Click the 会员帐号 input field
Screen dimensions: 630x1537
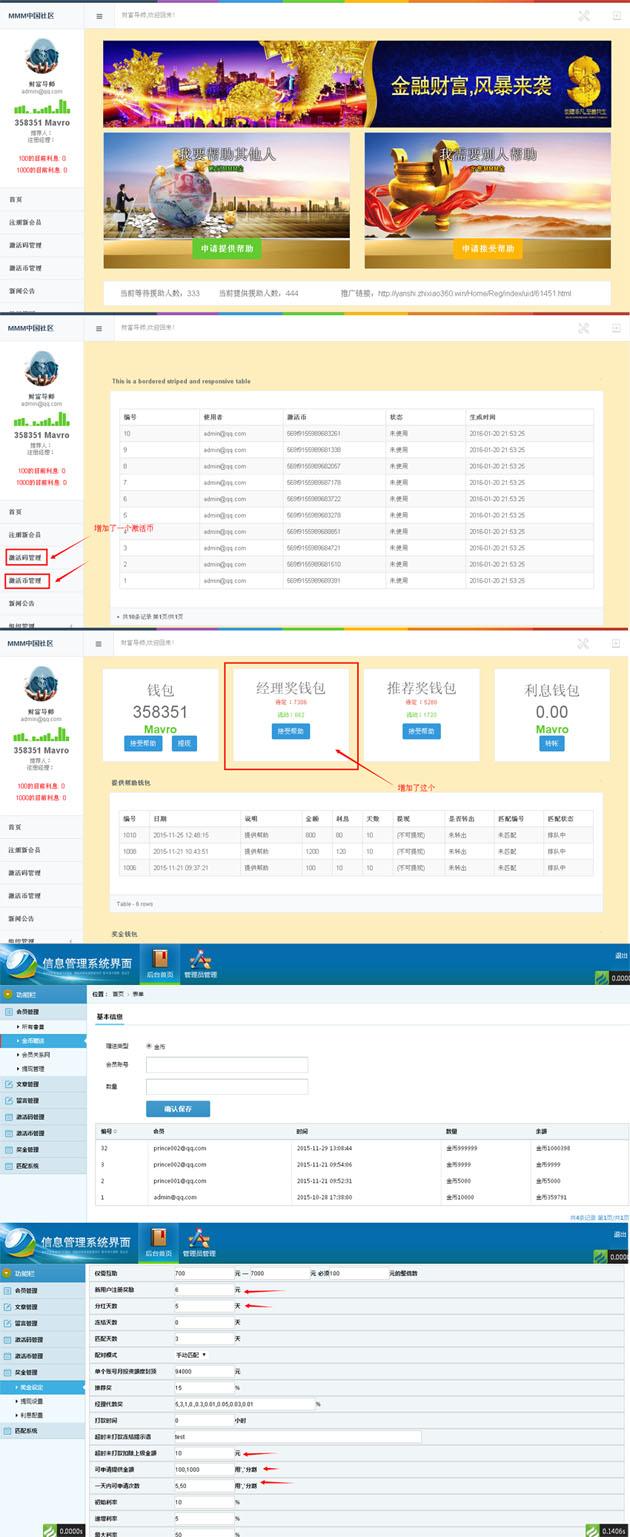(227, 1065)
